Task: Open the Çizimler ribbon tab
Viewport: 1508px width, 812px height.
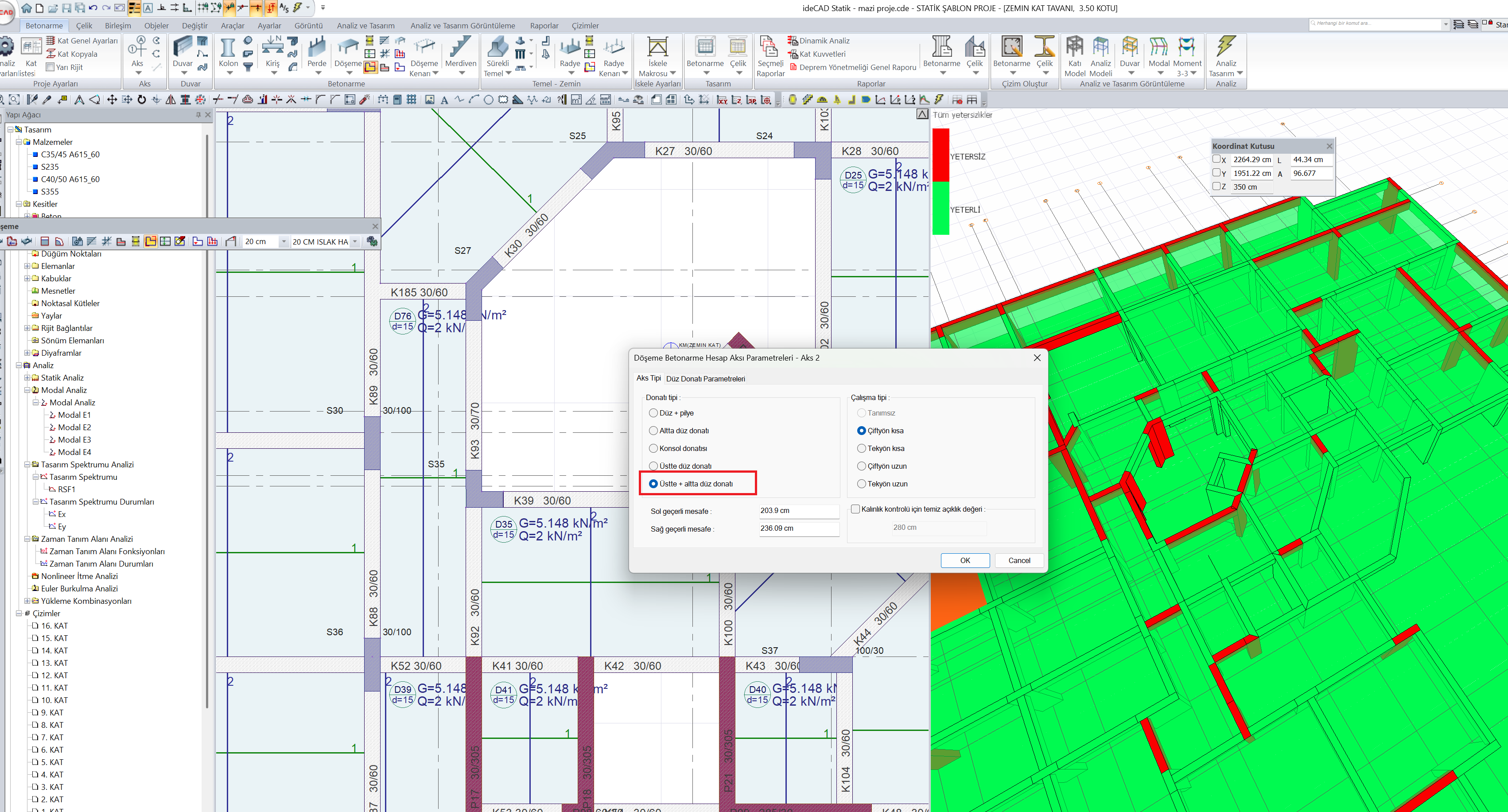Action: 585,26
